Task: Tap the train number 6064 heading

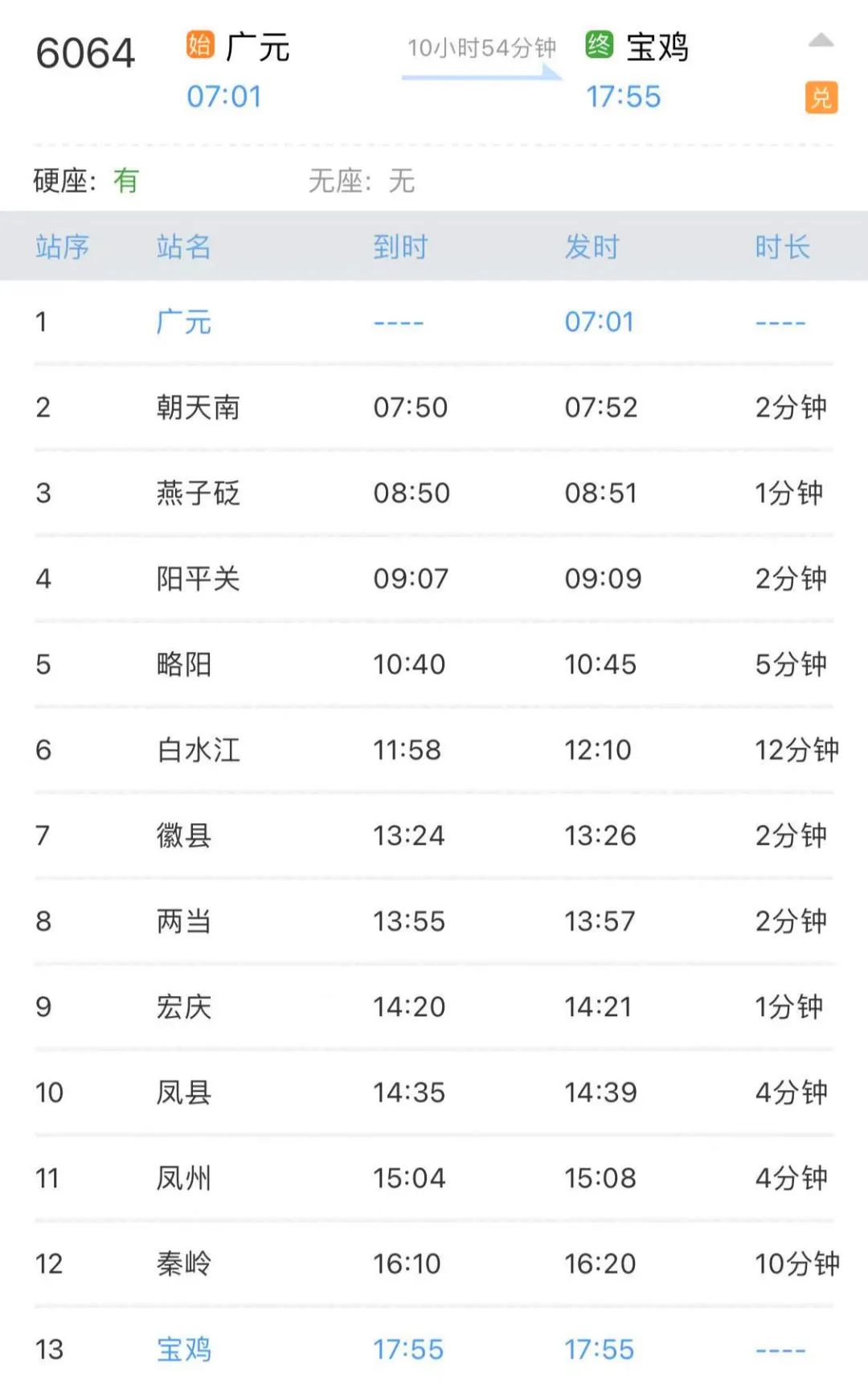Action: [85, 54]
